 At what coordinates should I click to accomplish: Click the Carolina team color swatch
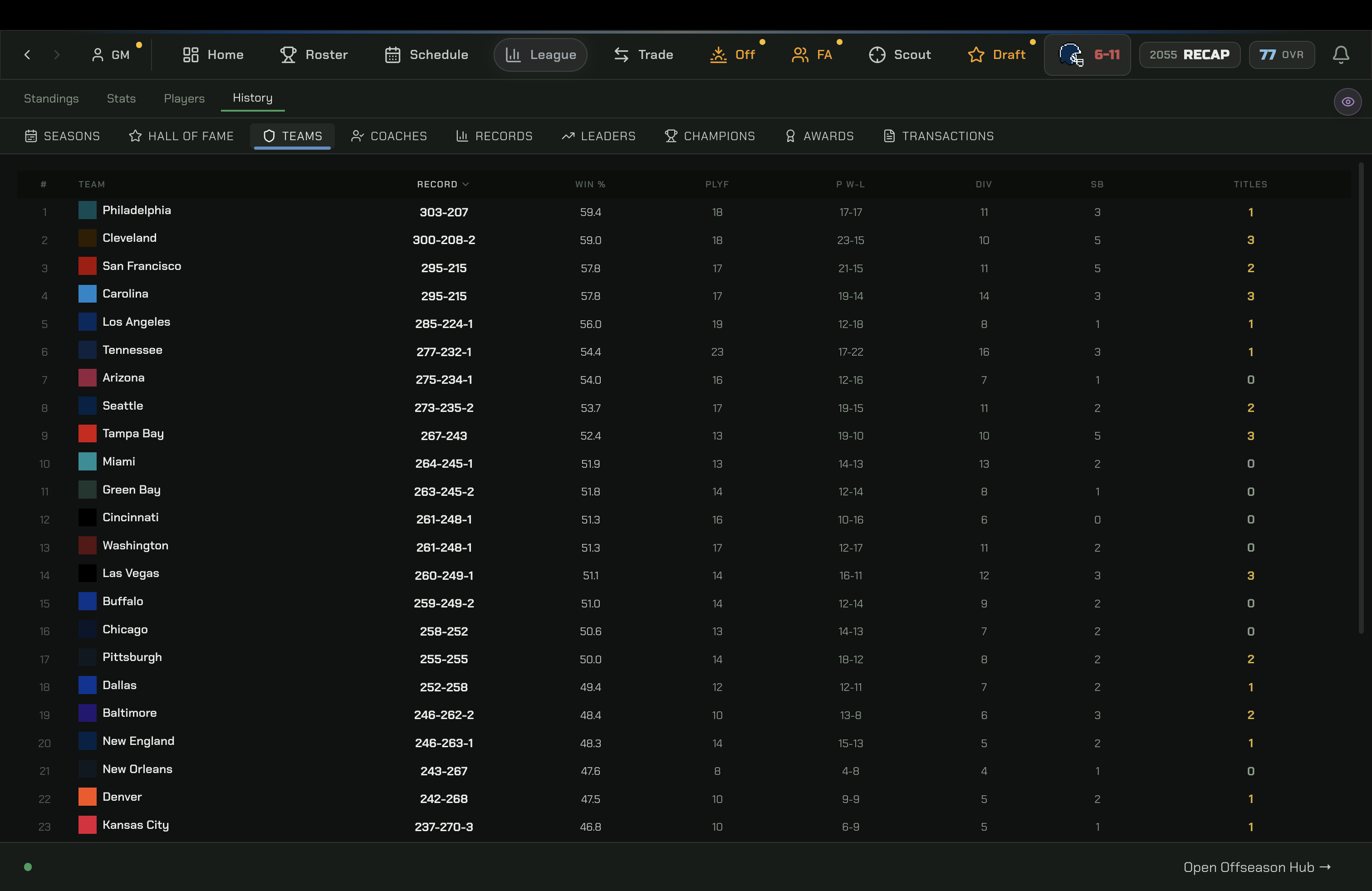88,294
